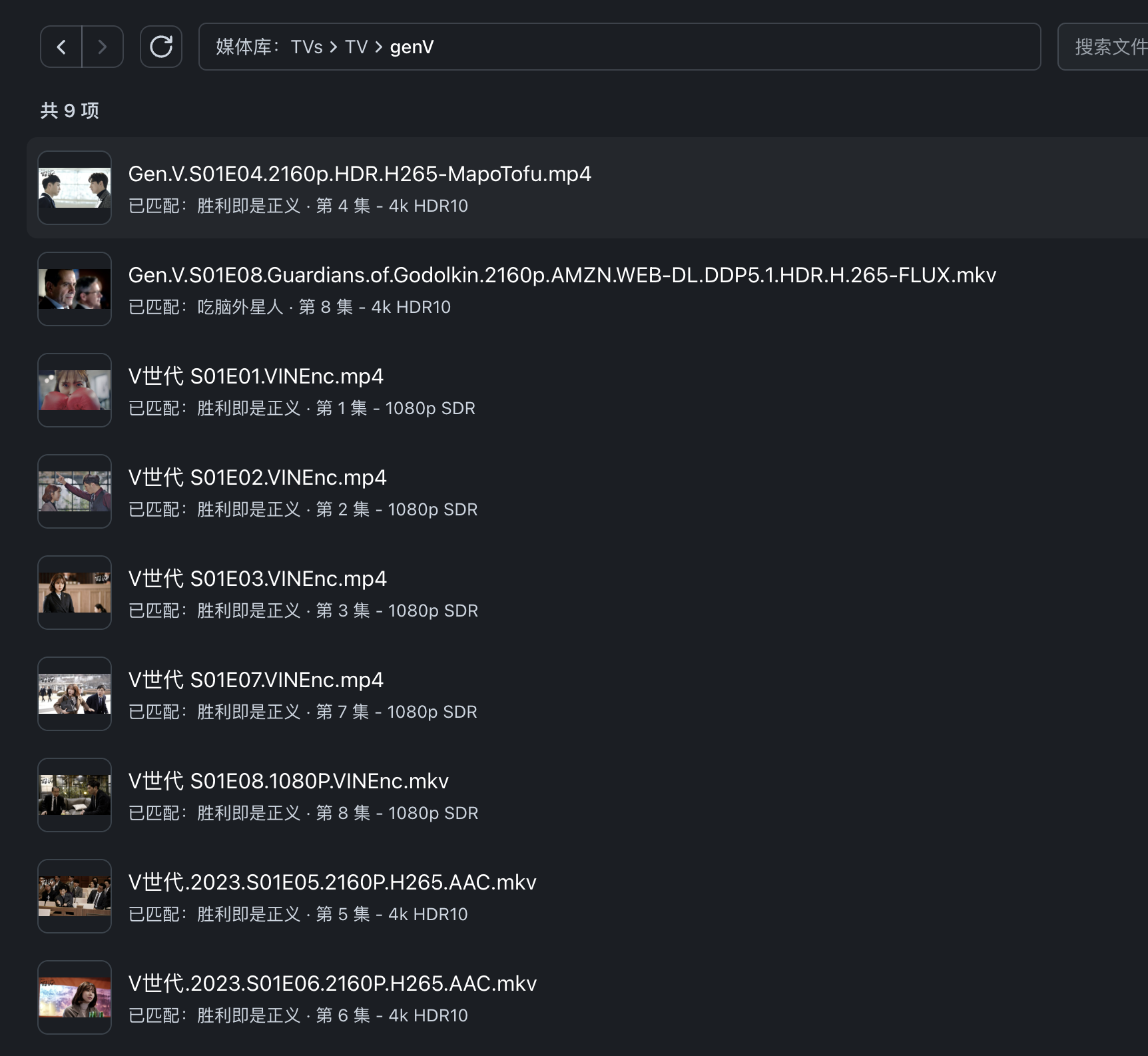Screen dimensions: 1148x1056
Task: Open V世代 S01E08.1080P.VINEnc.mkv
Action: (288, 780)
